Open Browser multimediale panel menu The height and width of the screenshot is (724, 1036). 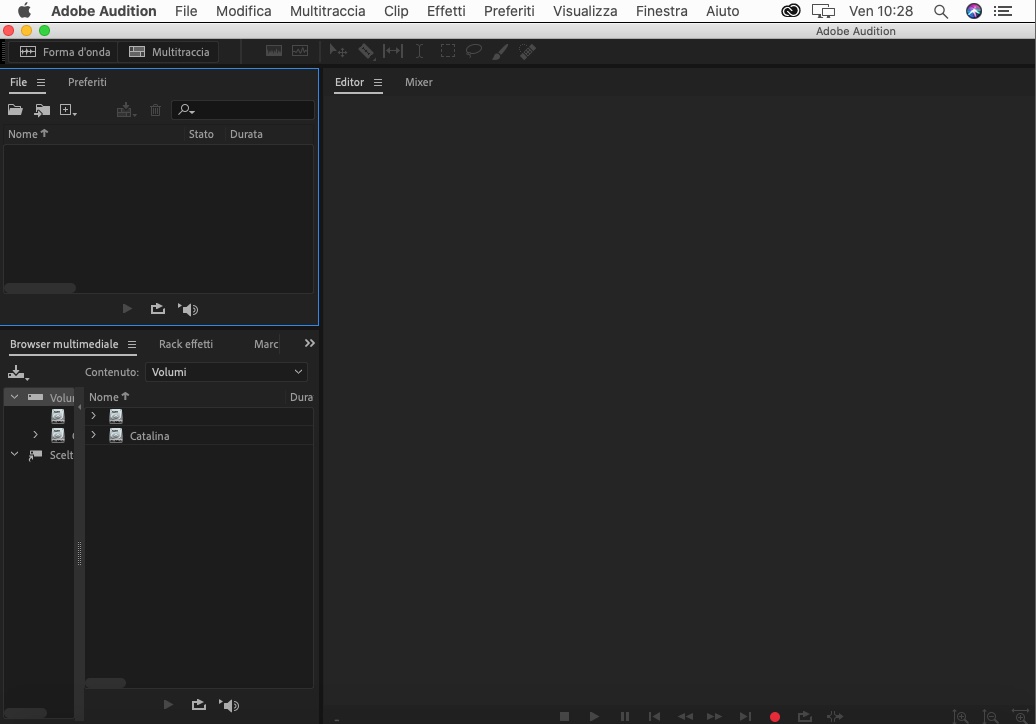pyautogui.click(x=132, y=345)
